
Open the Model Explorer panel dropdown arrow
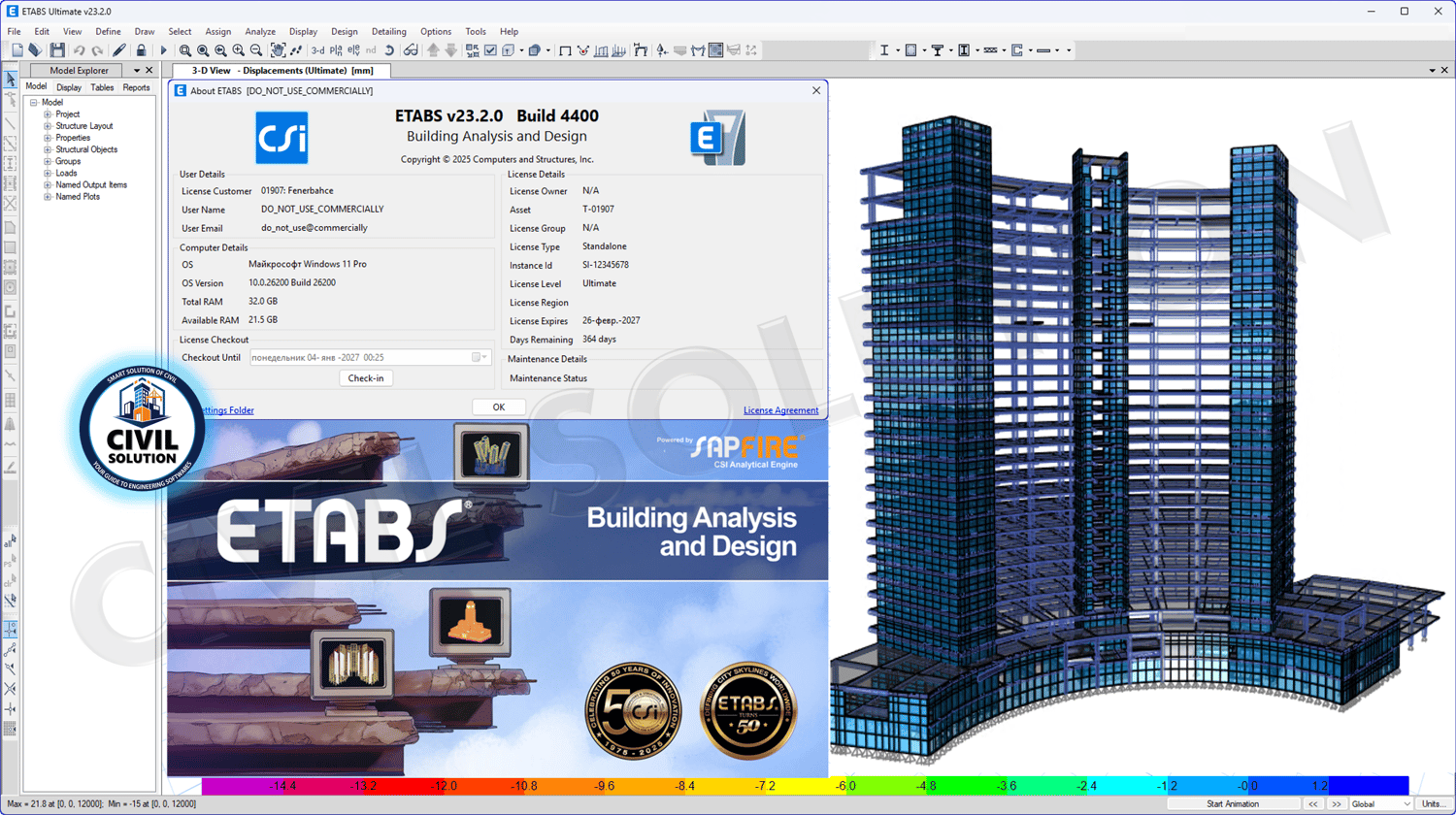(136, 71)
